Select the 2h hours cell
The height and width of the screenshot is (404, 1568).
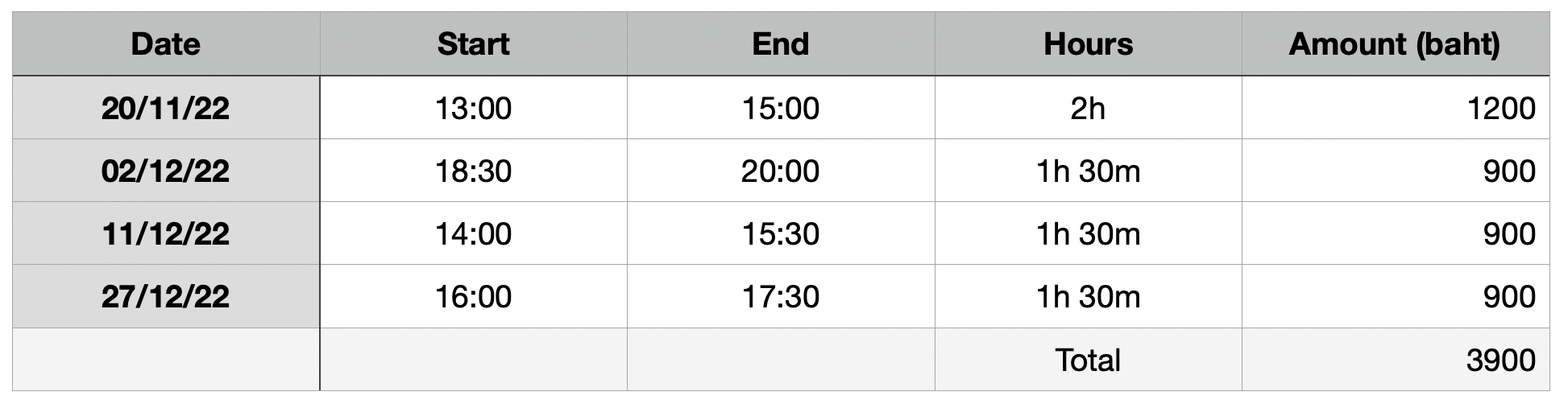coord(1088,108)
